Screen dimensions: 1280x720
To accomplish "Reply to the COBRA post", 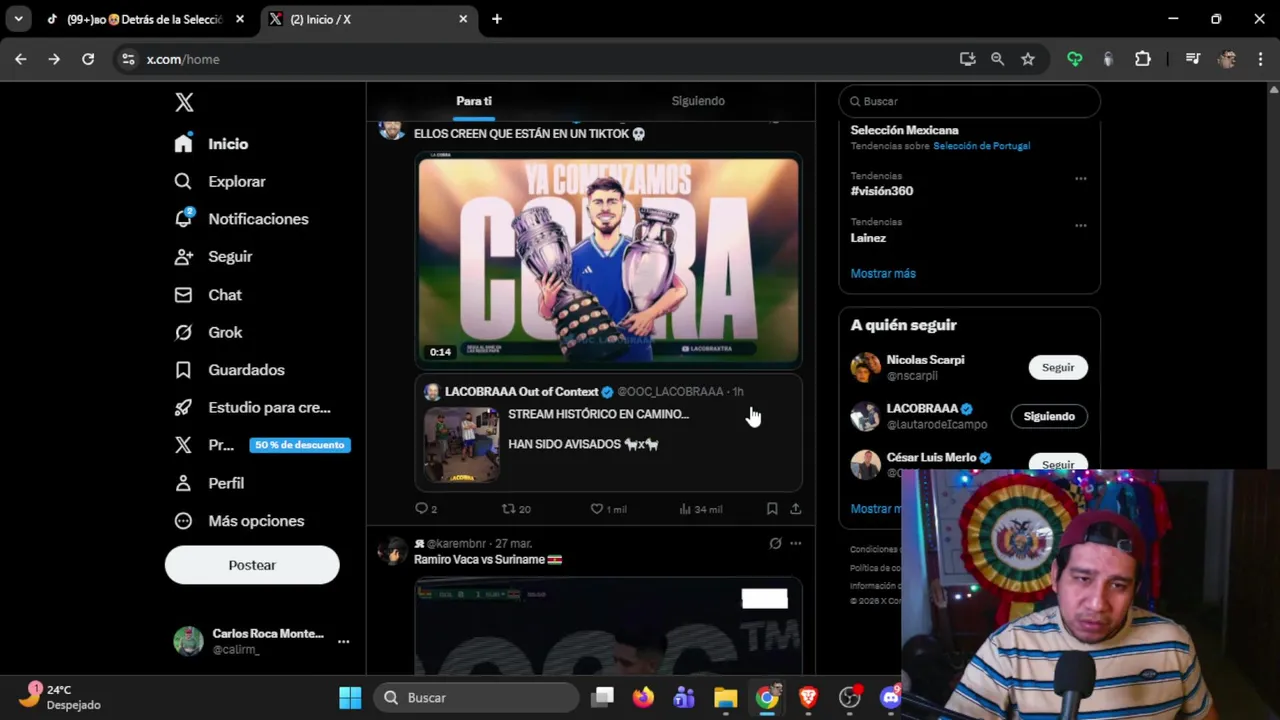I will pyautogui.click(x=426, y=509).
